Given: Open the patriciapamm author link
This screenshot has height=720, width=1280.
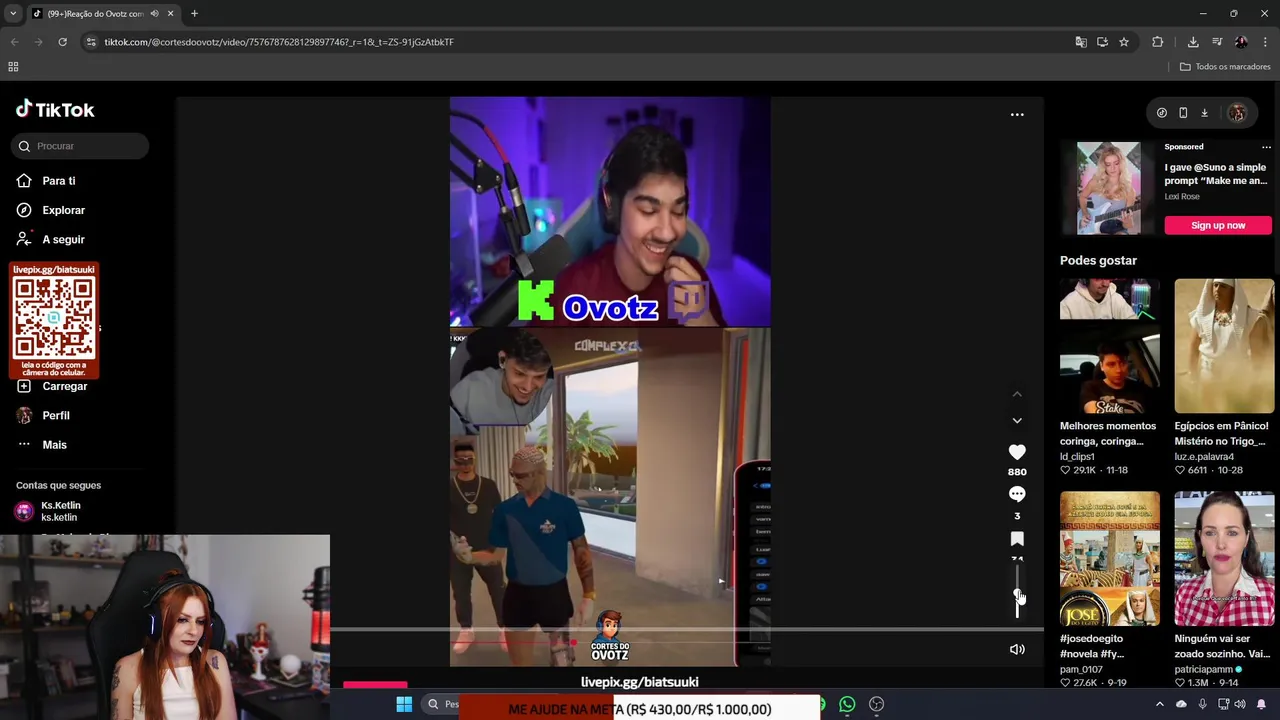Looking at the screenshot, I should pyautogui.click(x=1204, y=670).
